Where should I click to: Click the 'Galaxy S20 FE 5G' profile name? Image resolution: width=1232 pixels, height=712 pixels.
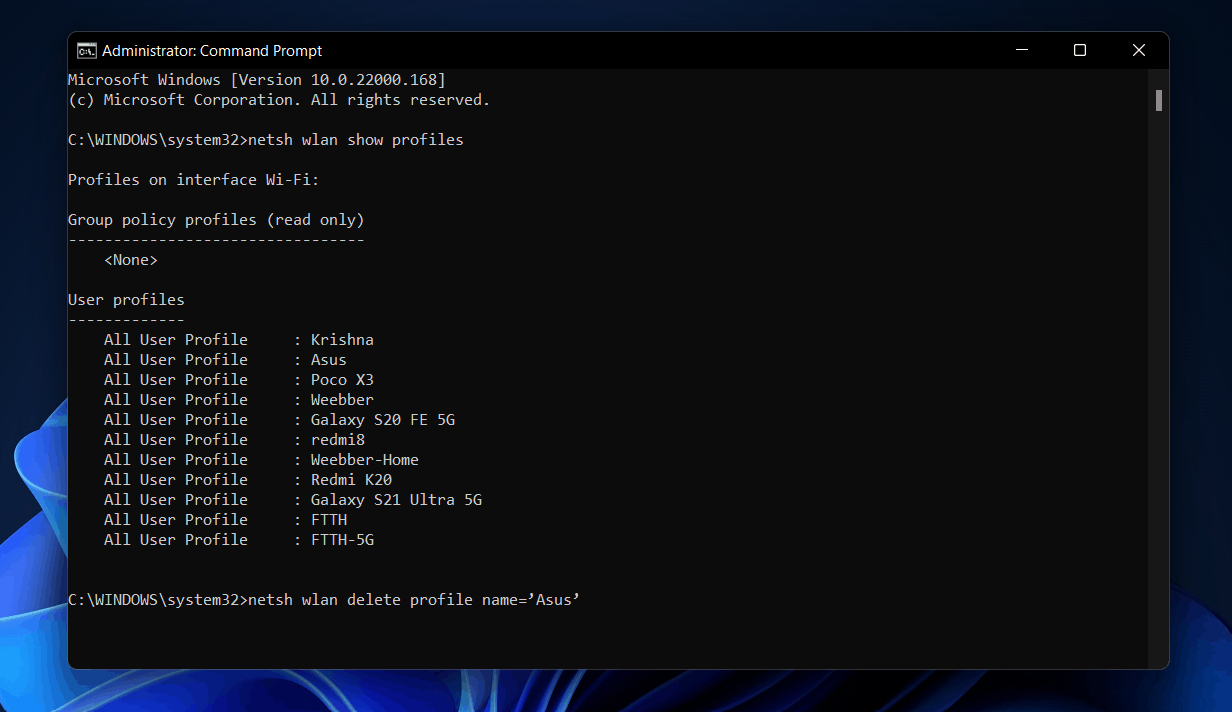click(x=382, y=420)
